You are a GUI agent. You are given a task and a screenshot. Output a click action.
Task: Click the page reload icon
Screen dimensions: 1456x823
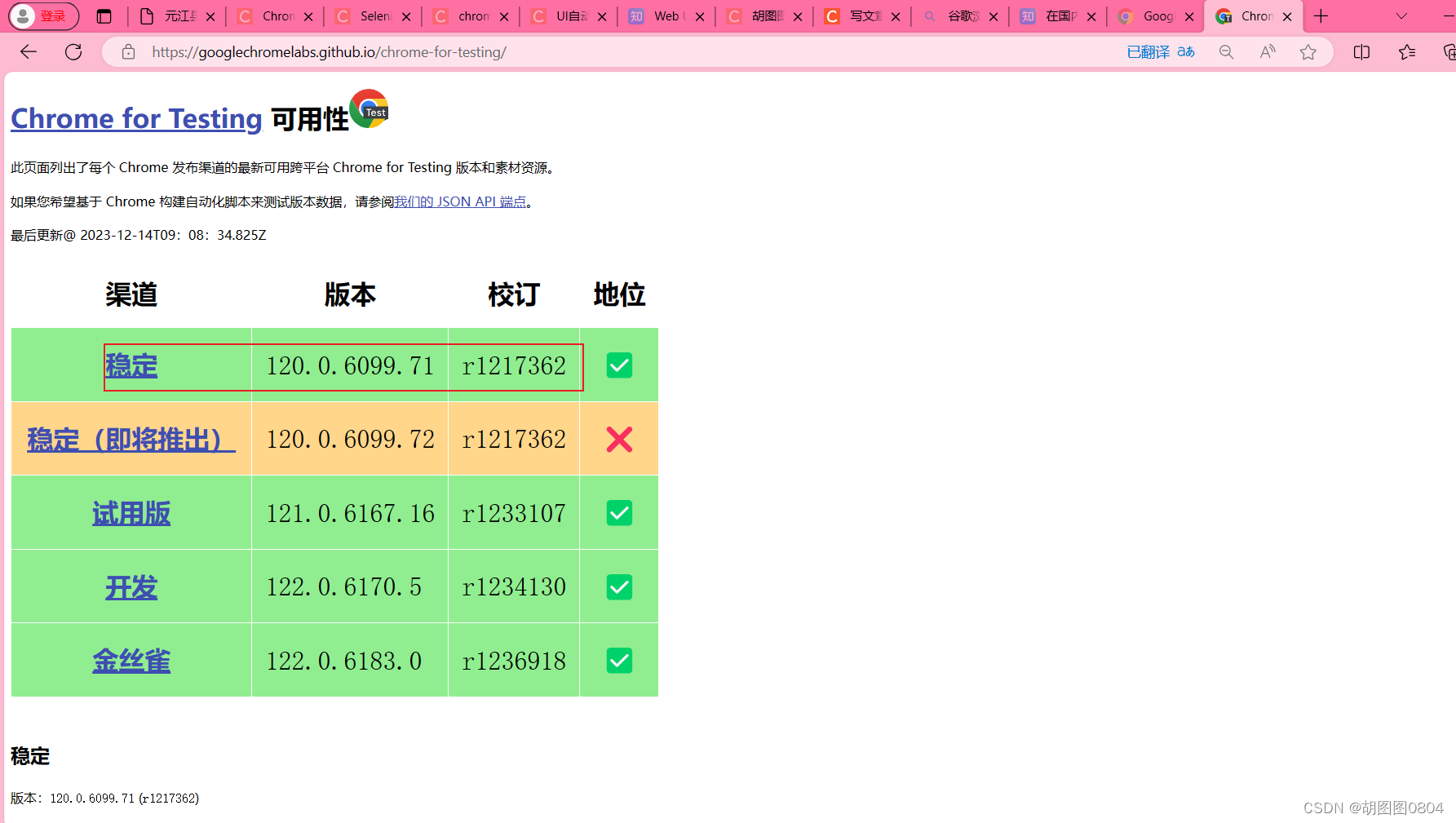point(73,51)
